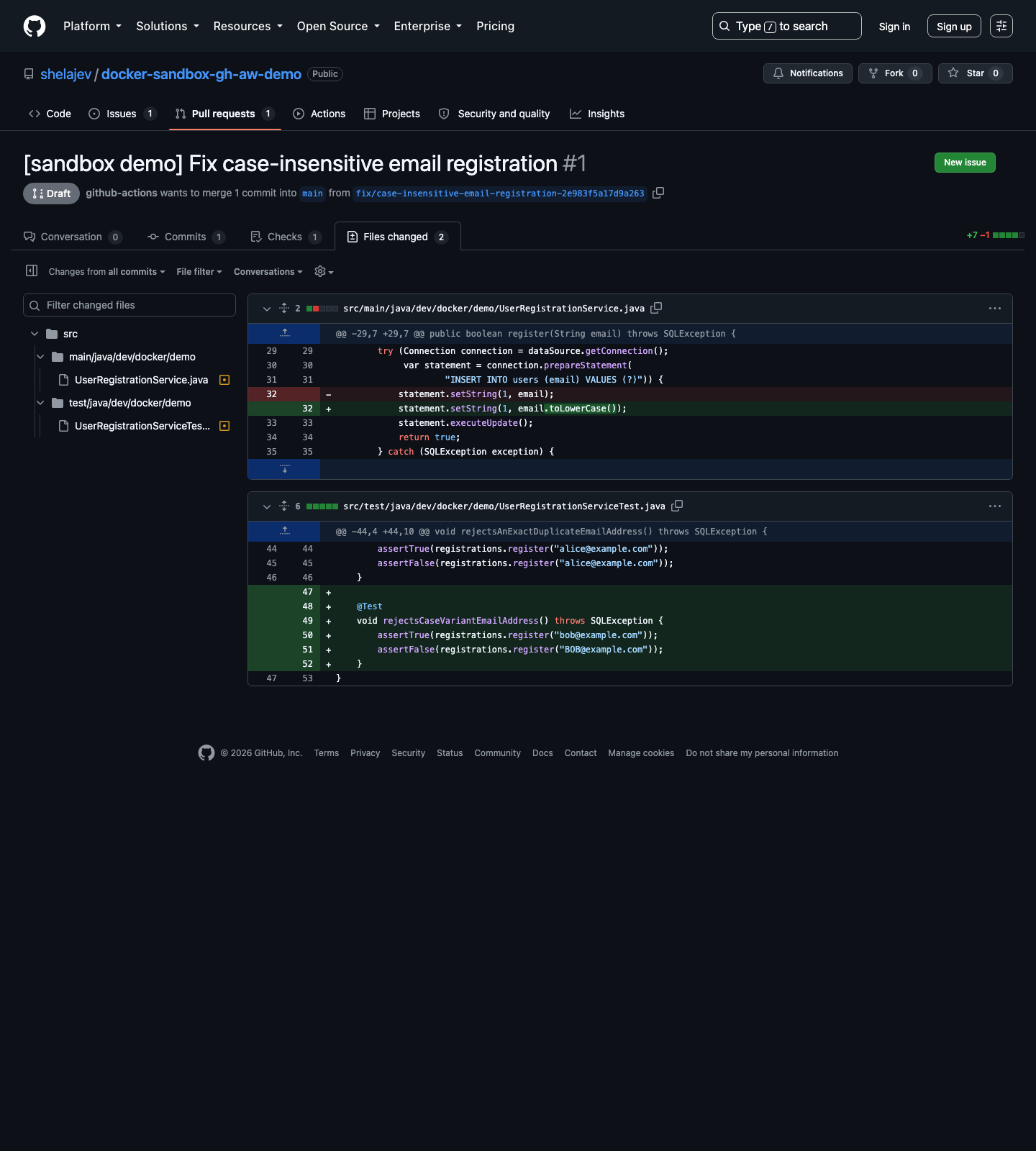The image size is (1036, 1151).
Task: Collapse test/java/dev/docker/demo folder
Action: [x=40, y=403]
